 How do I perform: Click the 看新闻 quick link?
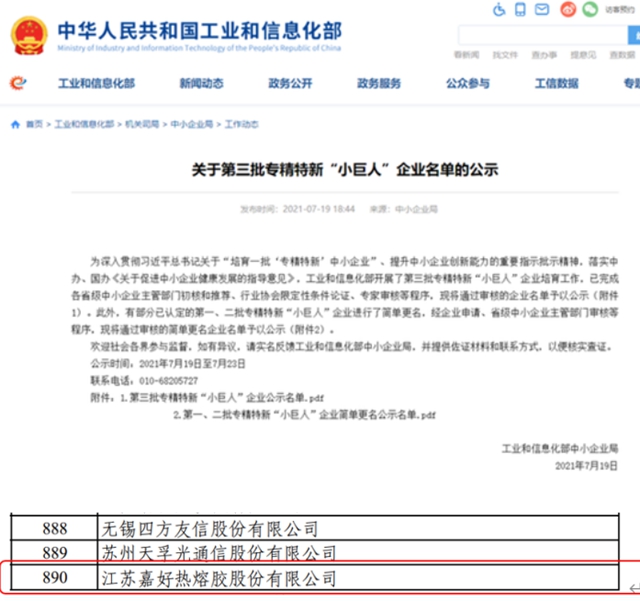467,55
